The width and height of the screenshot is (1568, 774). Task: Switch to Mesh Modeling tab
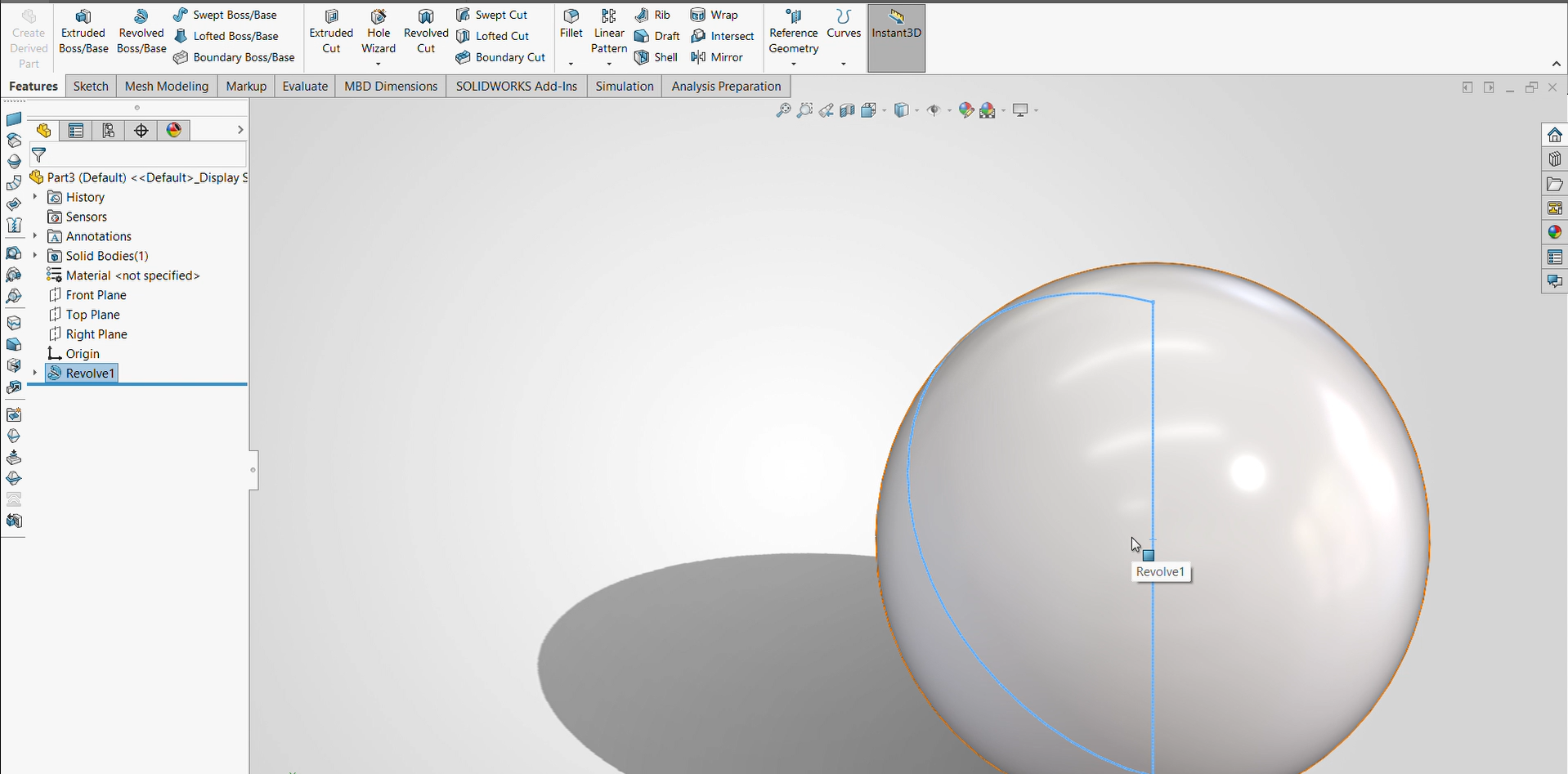point(167,86)
